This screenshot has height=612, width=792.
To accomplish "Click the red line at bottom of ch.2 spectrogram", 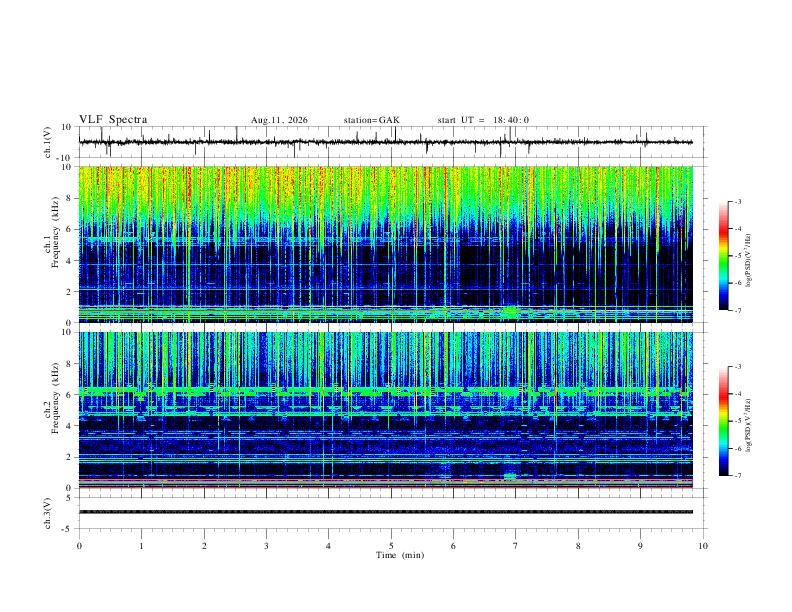I will pyautogui.click(x=385, y=487).
